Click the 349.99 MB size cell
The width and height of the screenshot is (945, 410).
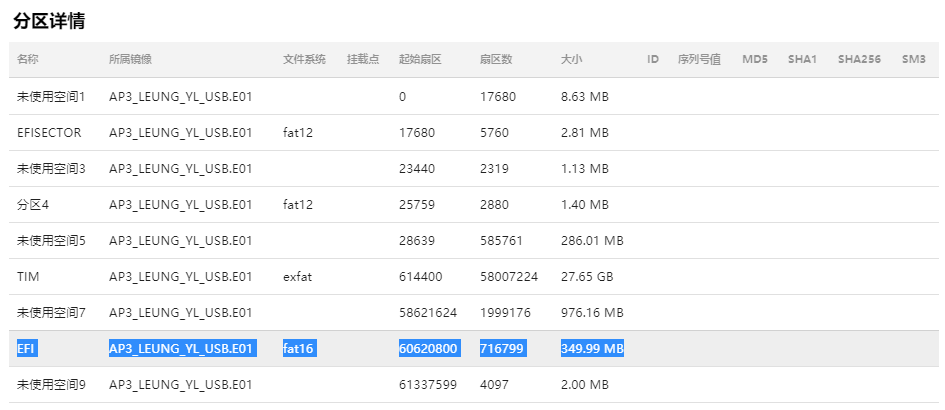click(x=592, y=348)
